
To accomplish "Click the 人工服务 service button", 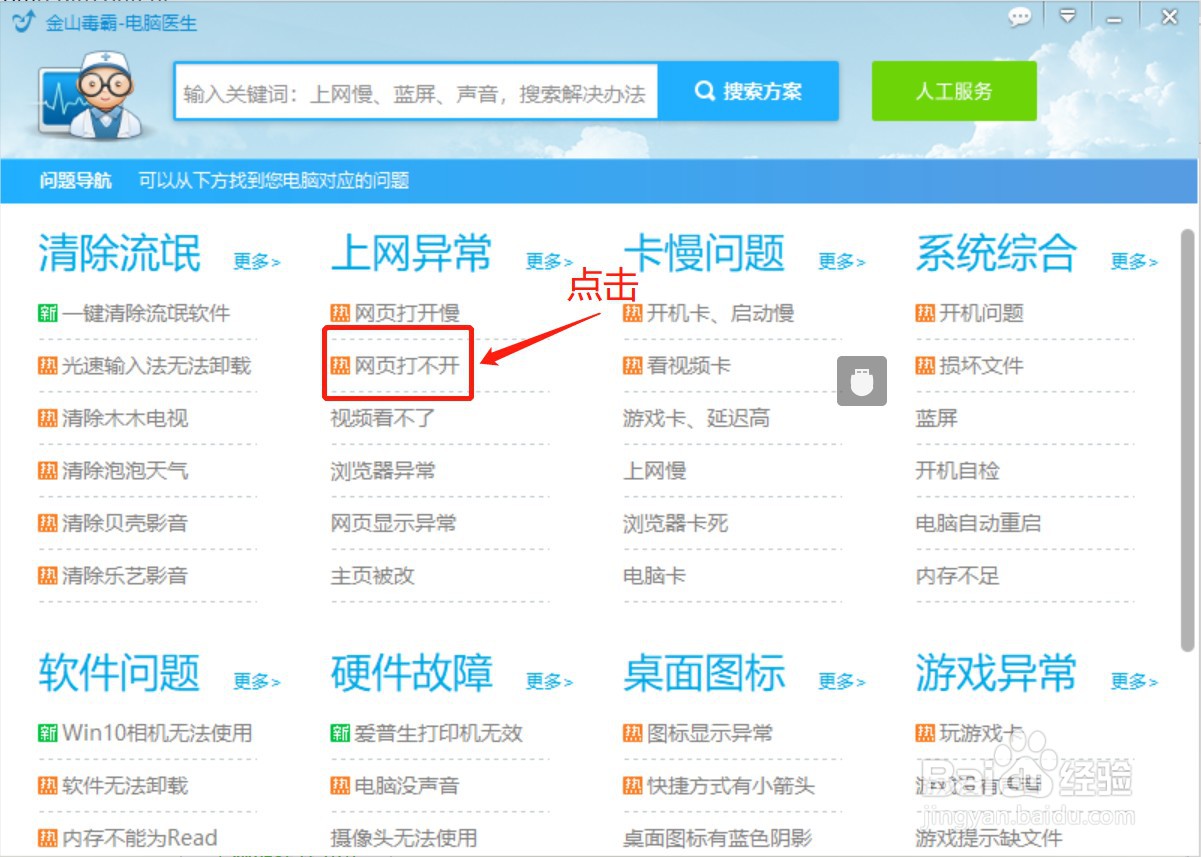I will point(953,90).
